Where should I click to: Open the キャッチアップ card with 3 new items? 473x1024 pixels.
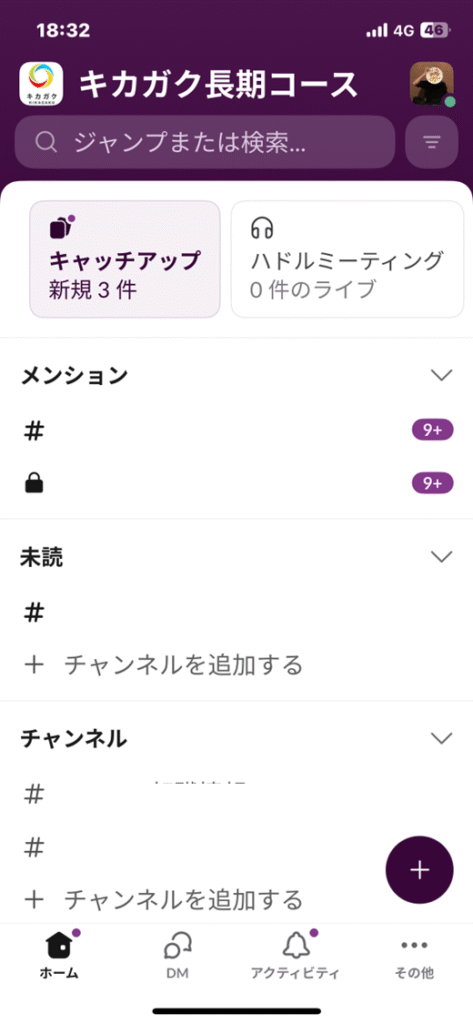click(125, 259)
